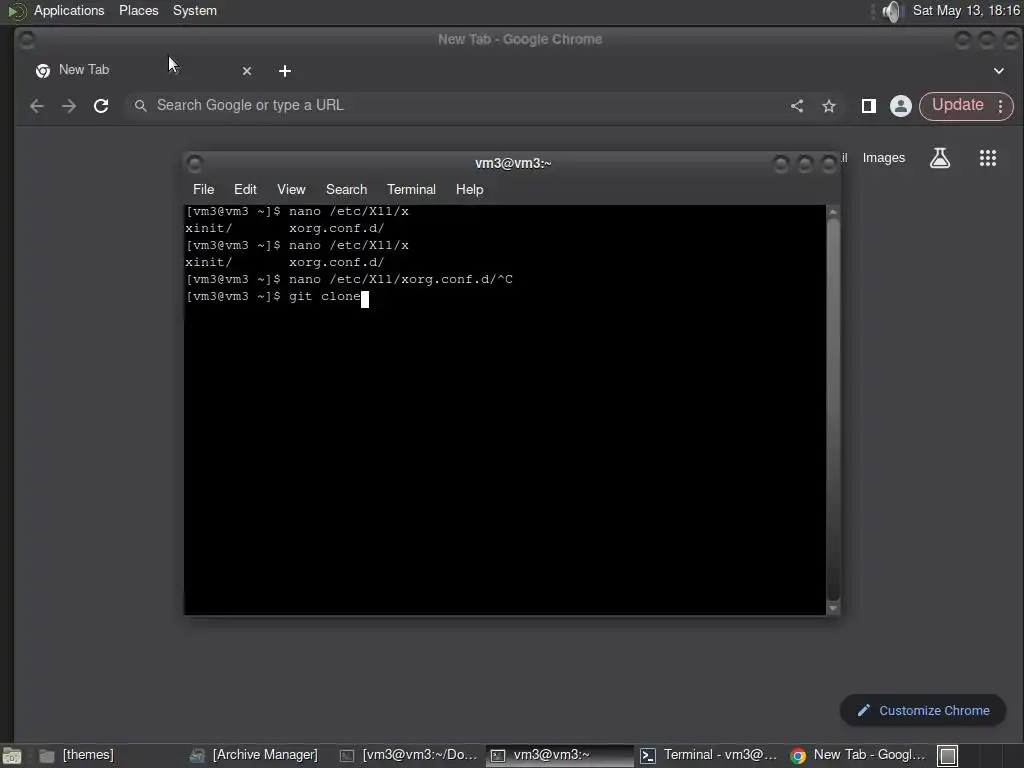
Task: Click the terminal scrollbar down arrow
Action: point(833,608)
